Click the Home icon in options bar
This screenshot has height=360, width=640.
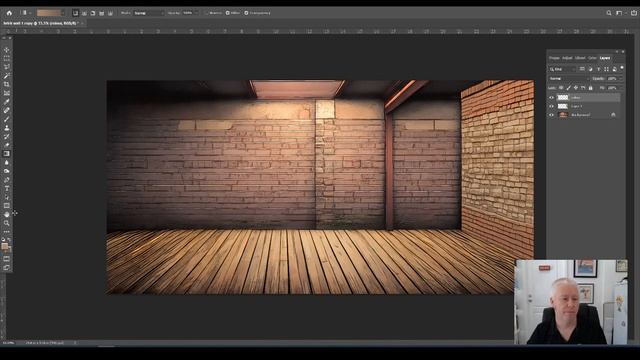(9, 13)
